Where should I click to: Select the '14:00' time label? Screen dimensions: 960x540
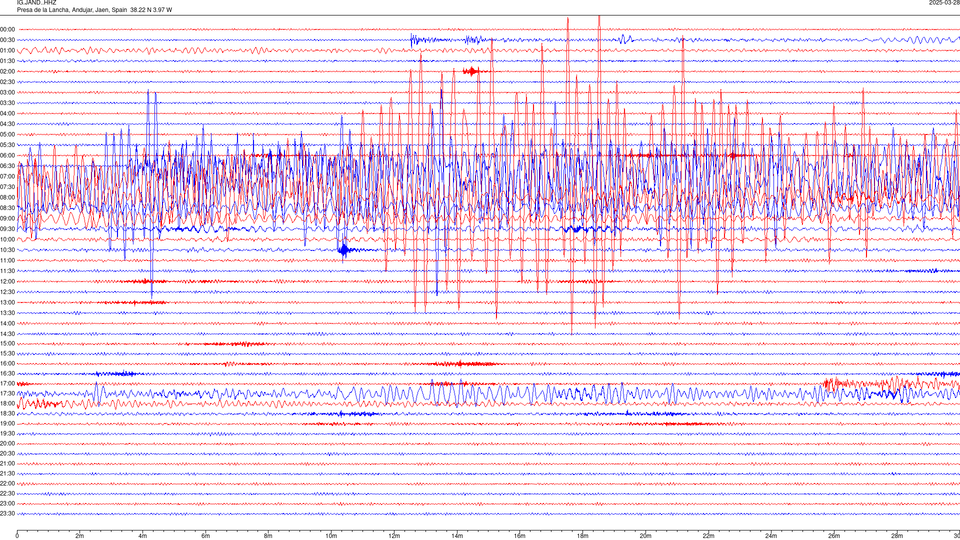7,323
